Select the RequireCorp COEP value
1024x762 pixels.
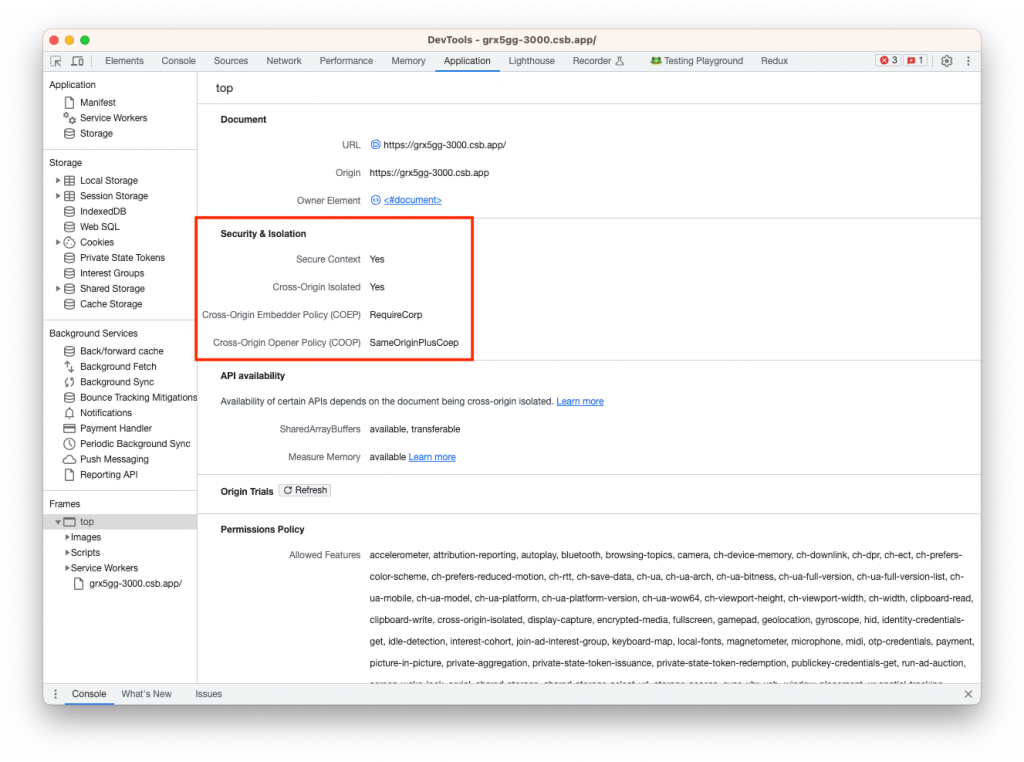tap(396, 315)
